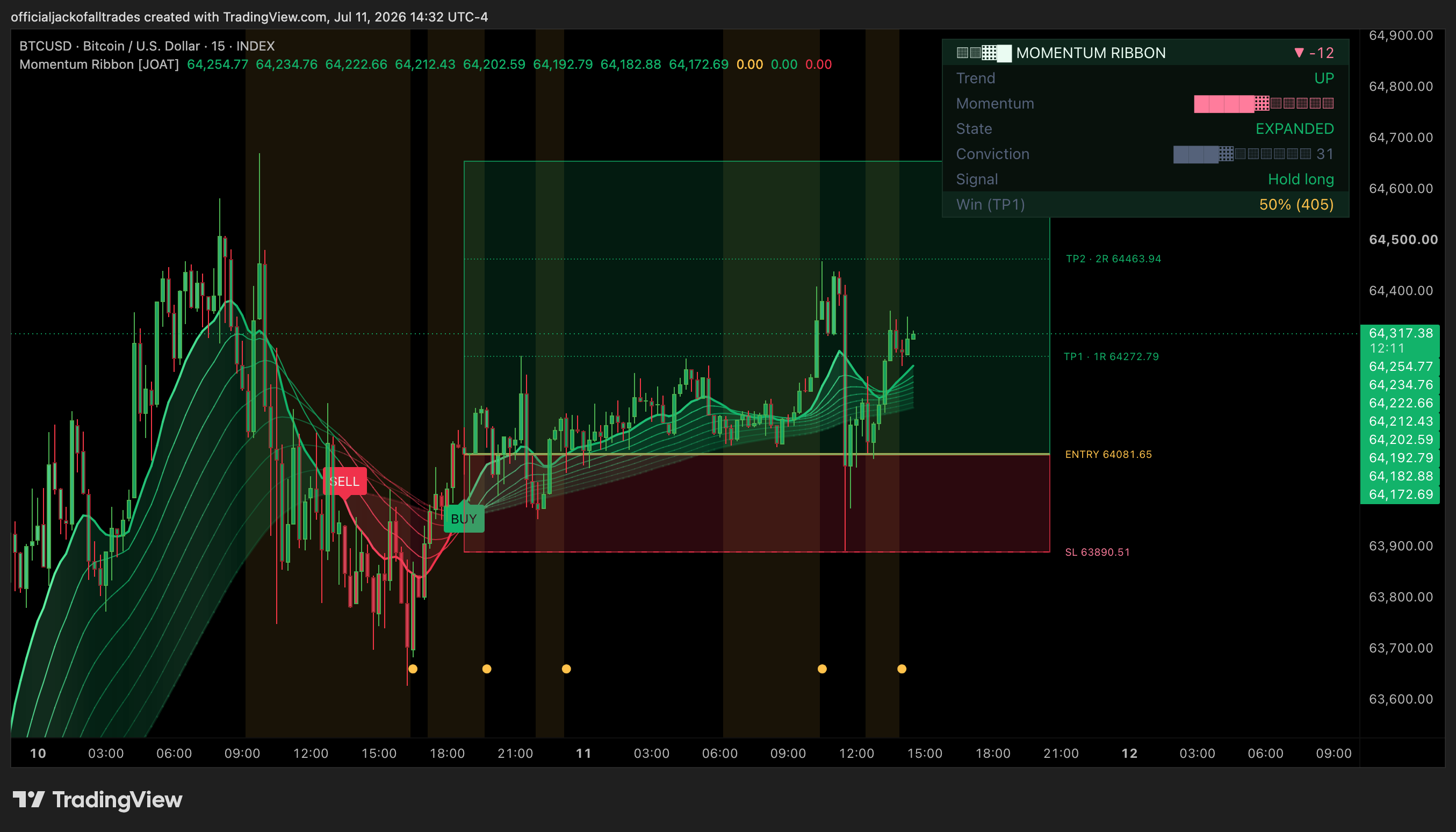
Task: Click the date label 10 on time axis
Action: 38,753
